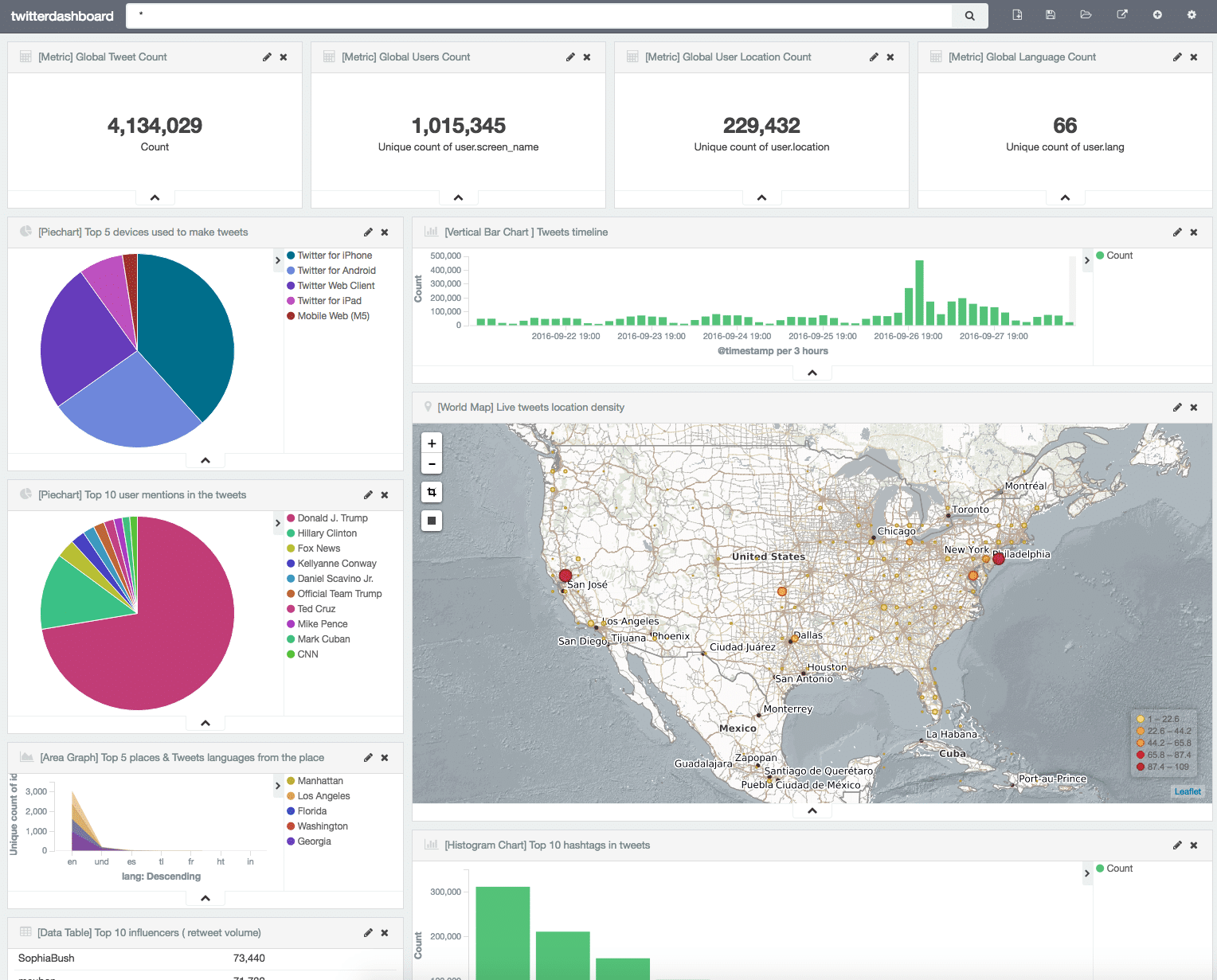Toggle the spy caret under devices piechart
Screen dimensions: 1217x980
(205, 460)
